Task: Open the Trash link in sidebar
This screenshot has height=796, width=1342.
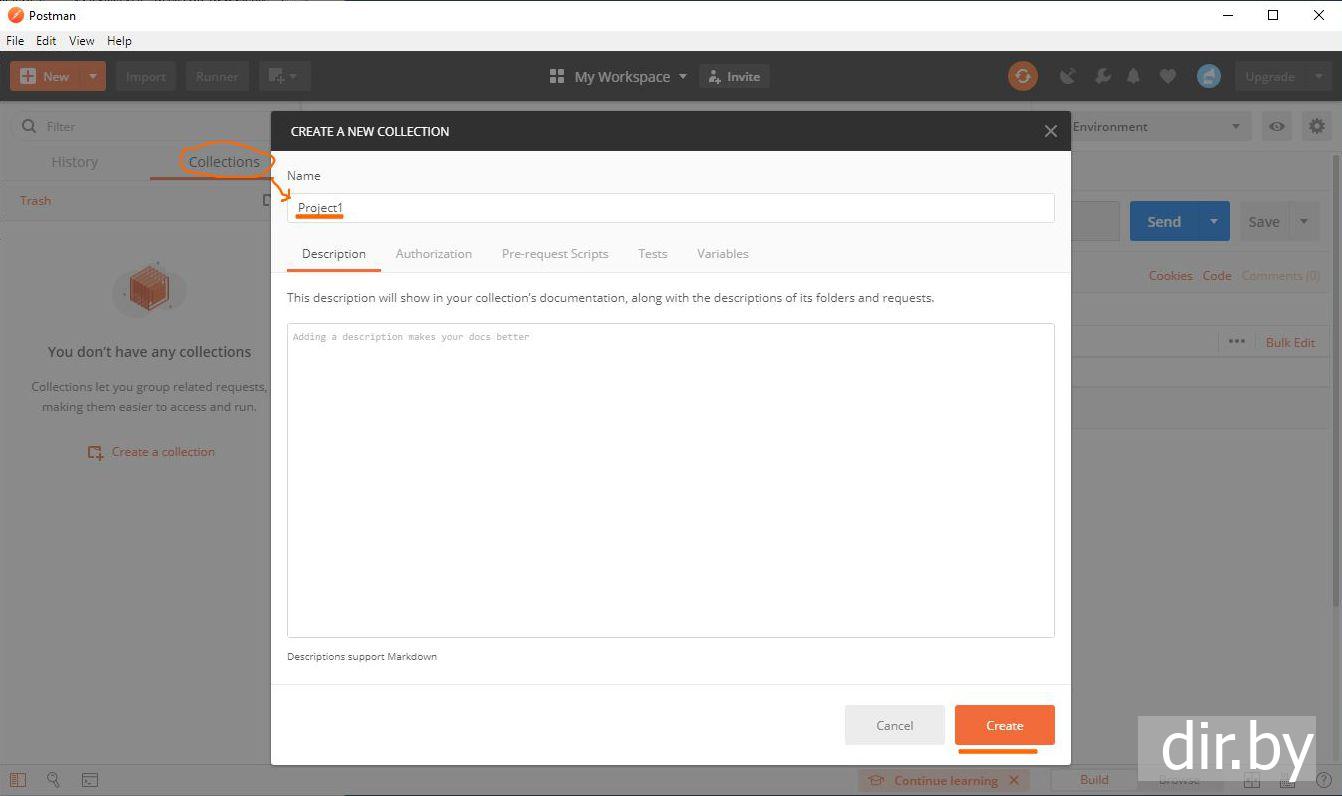Action: tap(35, 200)
